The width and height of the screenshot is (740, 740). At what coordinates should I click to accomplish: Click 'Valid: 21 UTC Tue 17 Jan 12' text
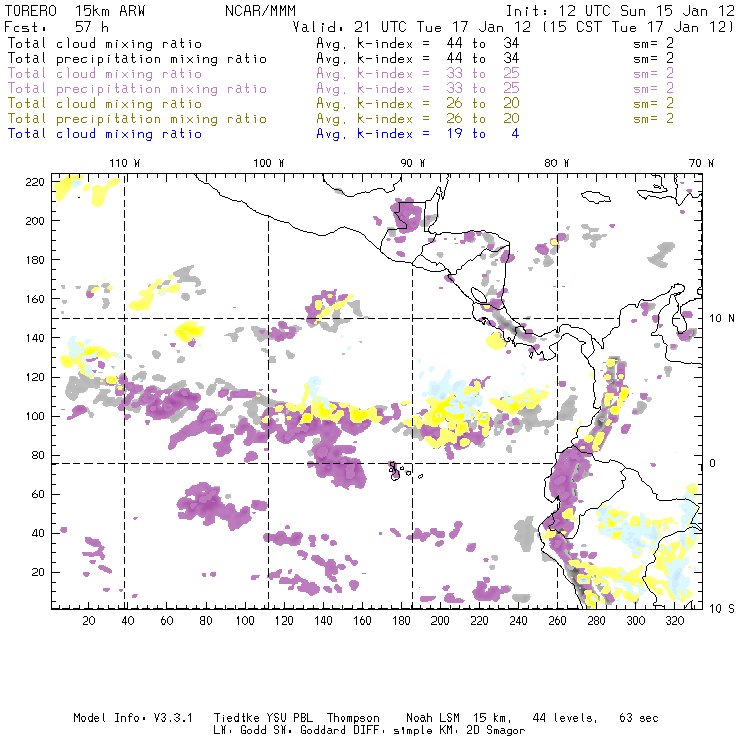(x=412, y=27)
